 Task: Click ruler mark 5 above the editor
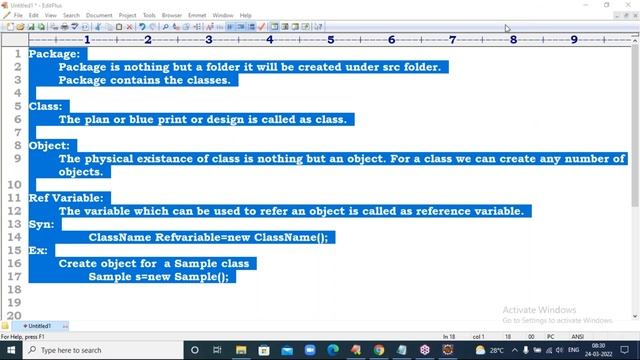click(x=331, y=40)
